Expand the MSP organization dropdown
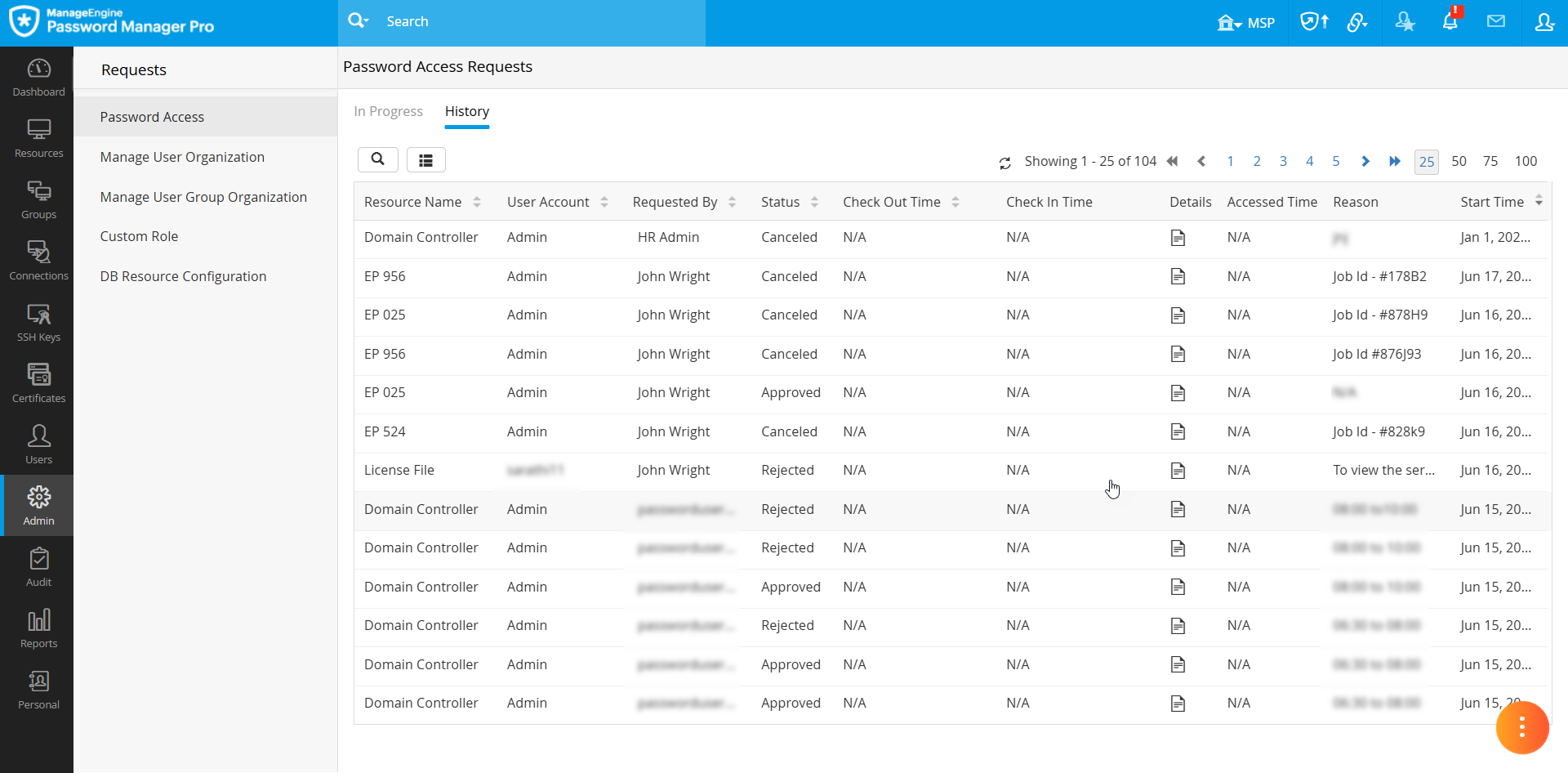The height and width of the screenshot is (773, 1568). click(1247, 22)
